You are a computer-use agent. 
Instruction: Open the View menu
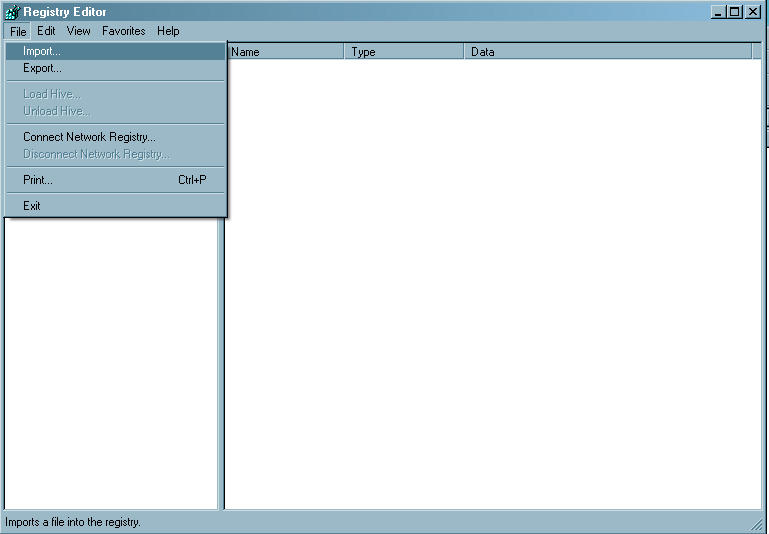tap(78, 31)
